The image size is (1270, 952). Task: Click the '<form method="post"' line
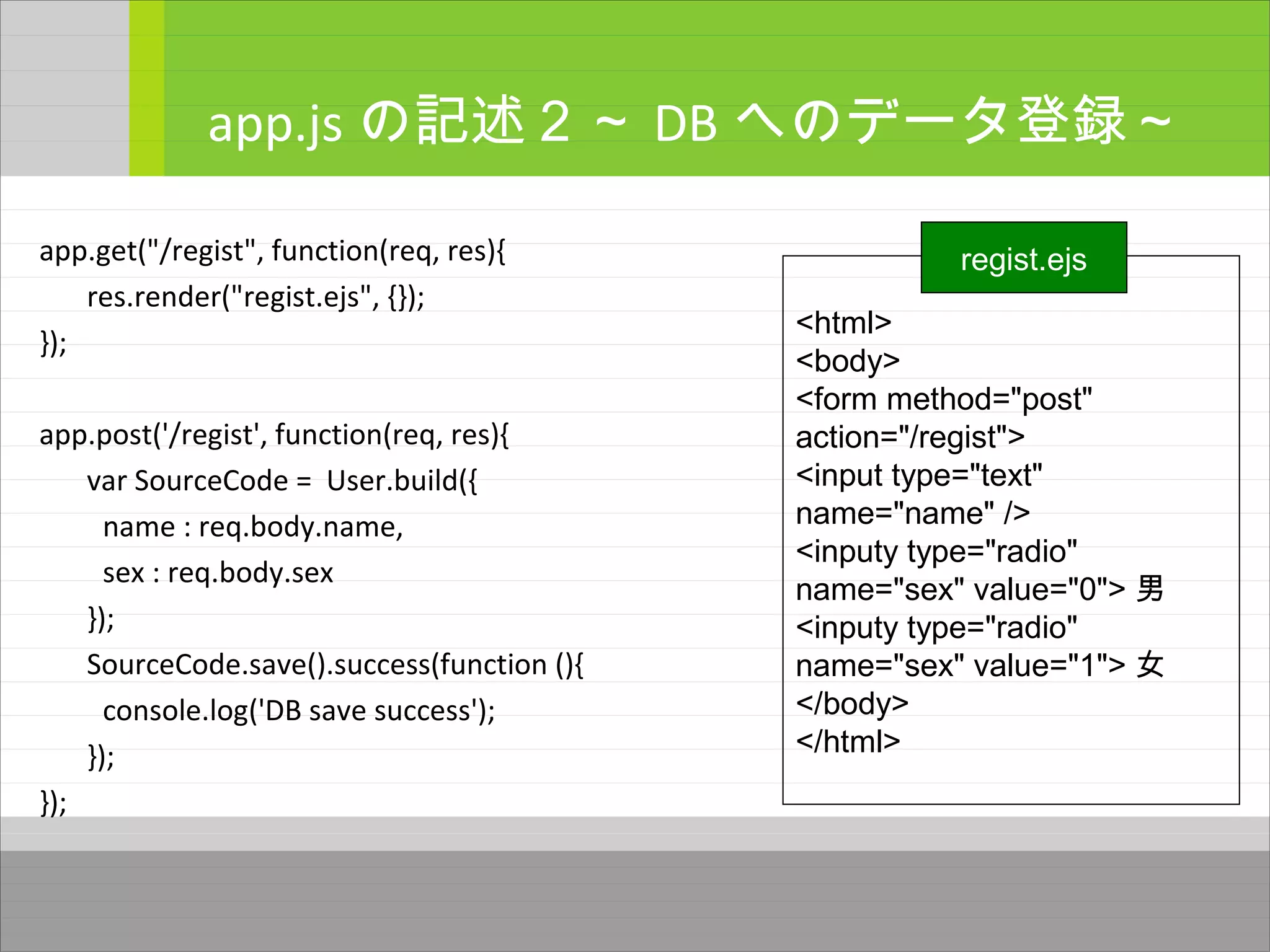(944, 399)
